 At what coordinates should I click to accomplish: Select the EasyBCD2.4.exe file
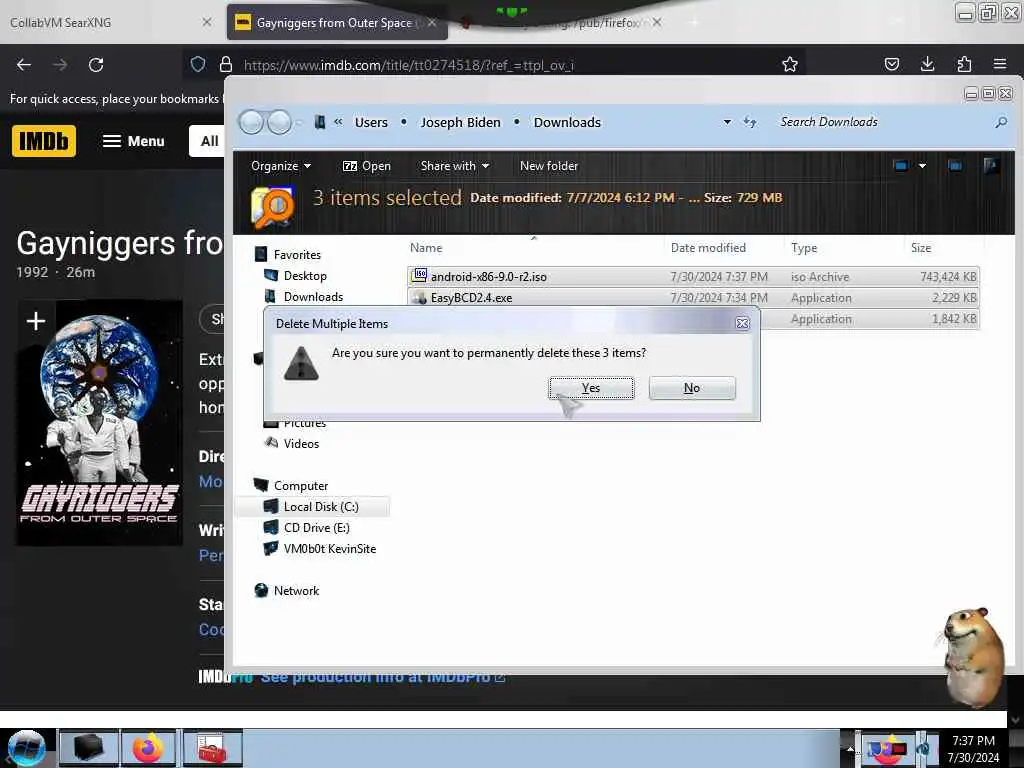coord(693,298)
